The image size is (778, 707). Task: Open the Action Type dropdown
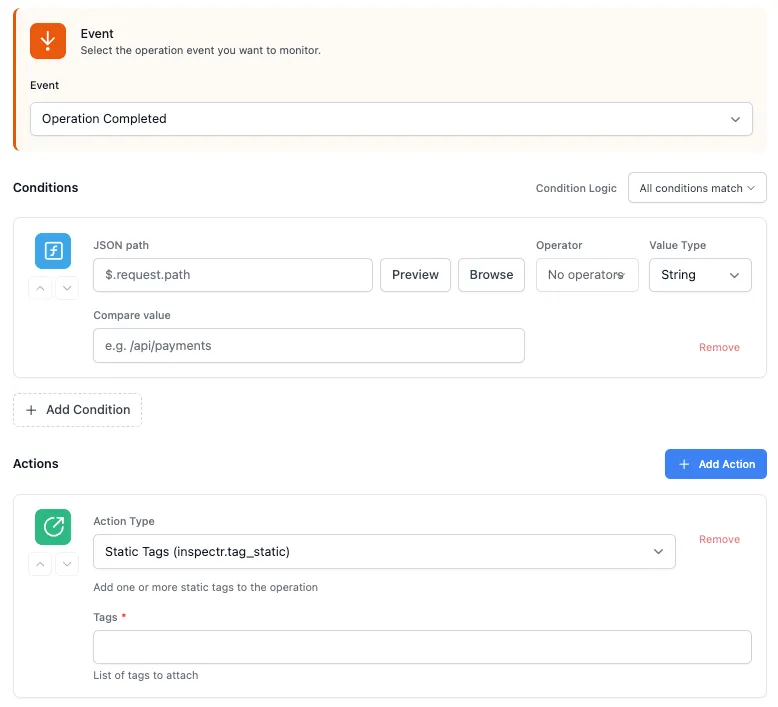click(384, 552)
